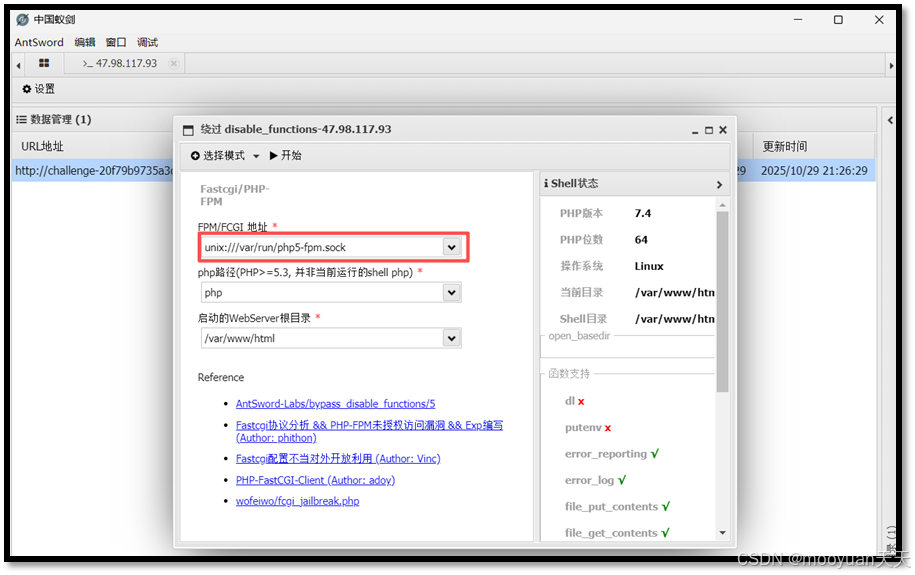
Task: Open the Fastcgi配置不当 Vinc article link
Action: [338, 459]
